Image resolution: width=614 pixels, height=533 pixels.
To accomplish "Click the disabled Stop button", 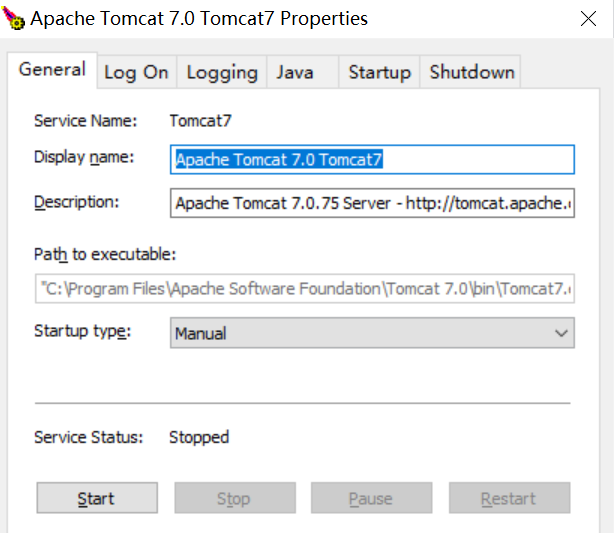I will click(x=235, y=498).
